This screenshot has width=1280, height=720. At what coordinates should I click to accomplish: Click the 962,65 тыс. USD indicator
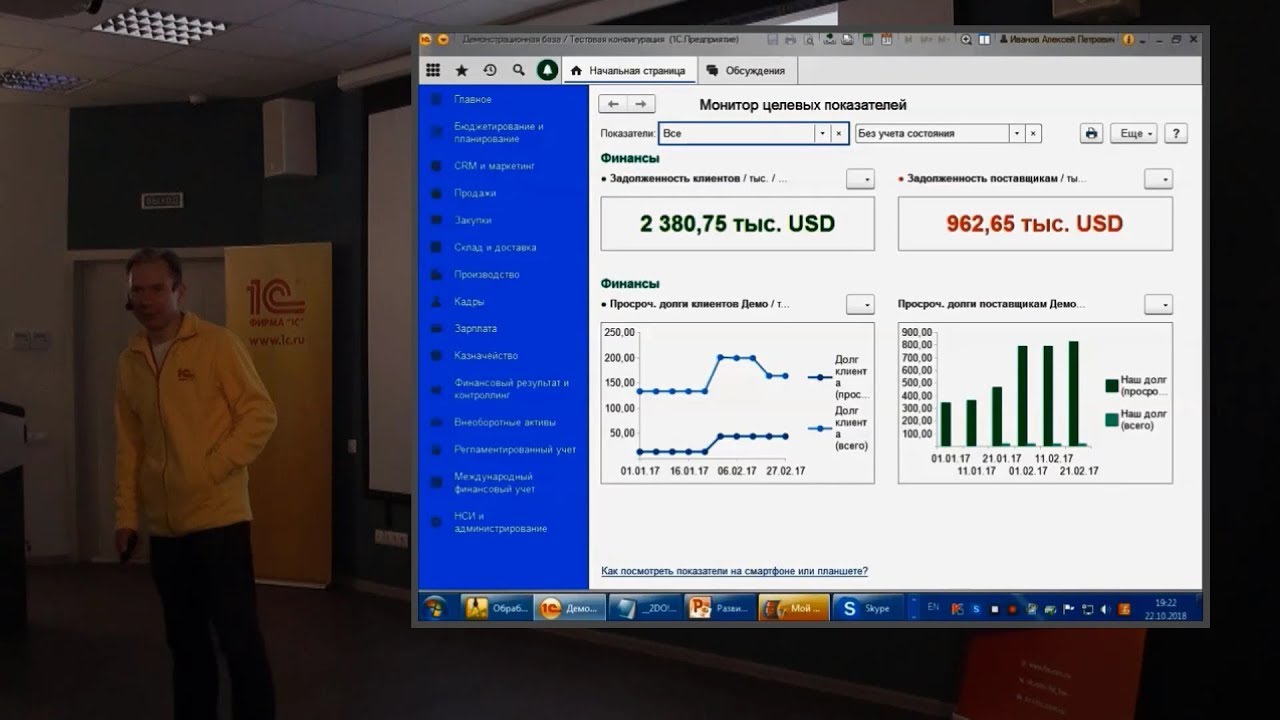pos(1036,223)
